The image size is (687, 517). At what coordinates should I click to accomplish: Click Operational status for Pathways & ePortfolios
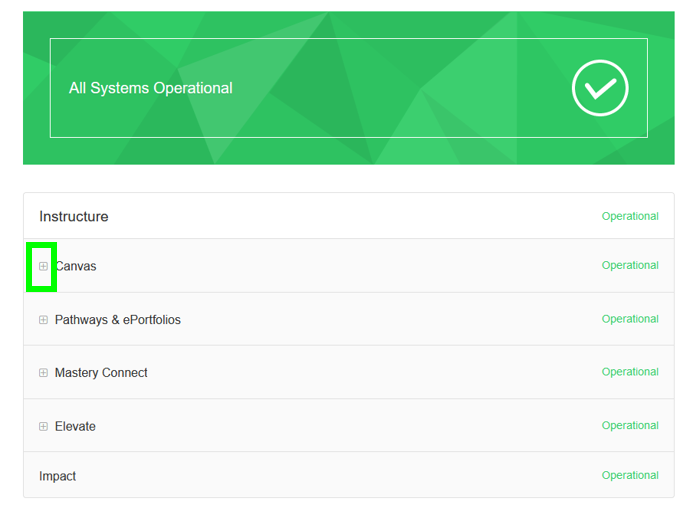(629, 319)
